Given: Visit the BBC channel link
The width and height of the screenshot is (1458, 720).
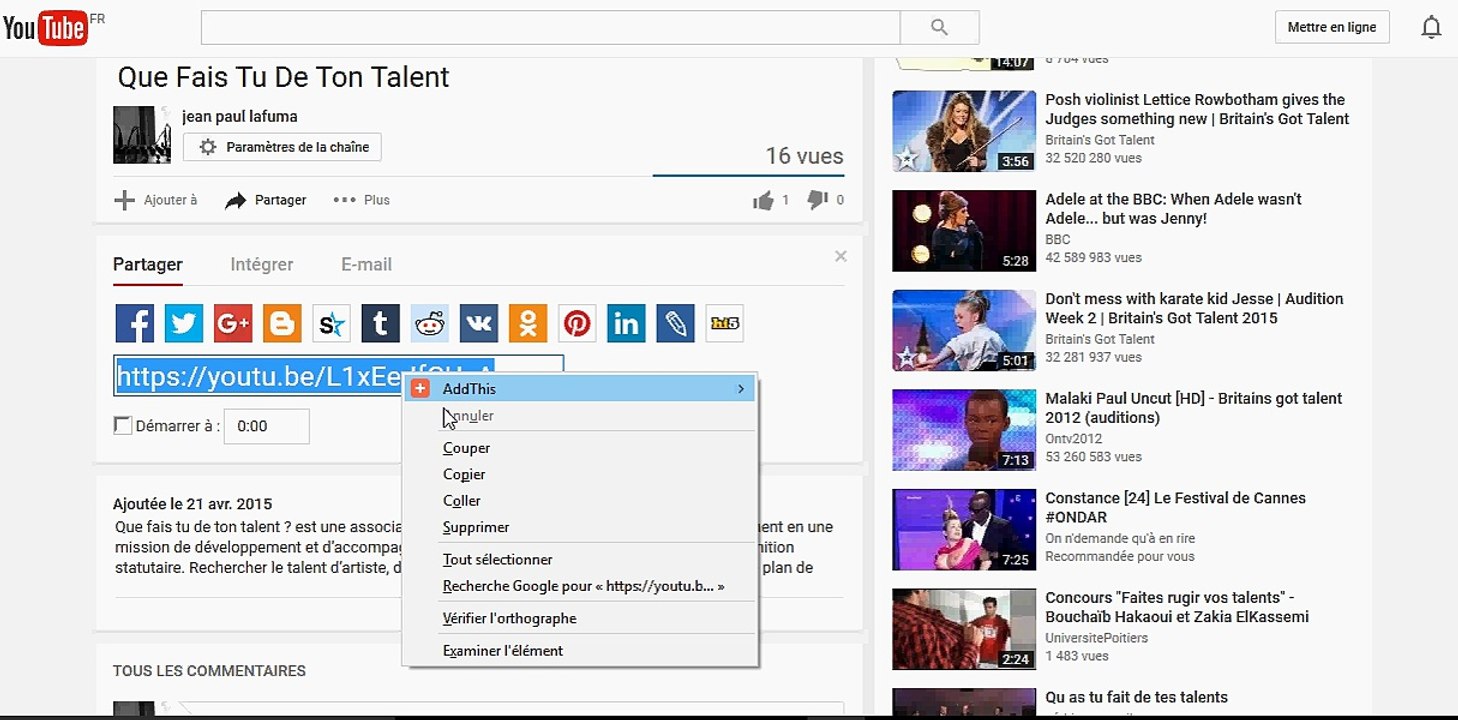Looking at the screenshot, I should 1058,239.
